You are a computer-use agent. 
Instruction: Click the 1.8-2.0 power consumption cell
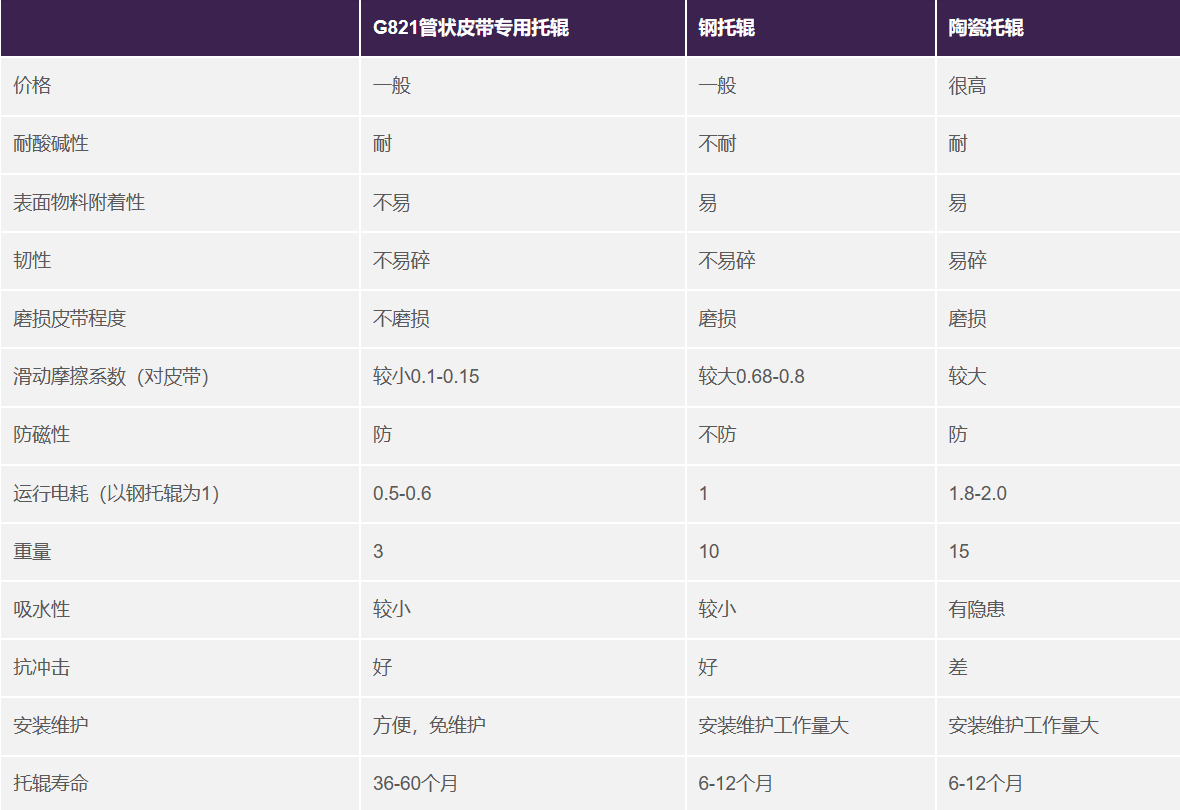tap(977, 493)
